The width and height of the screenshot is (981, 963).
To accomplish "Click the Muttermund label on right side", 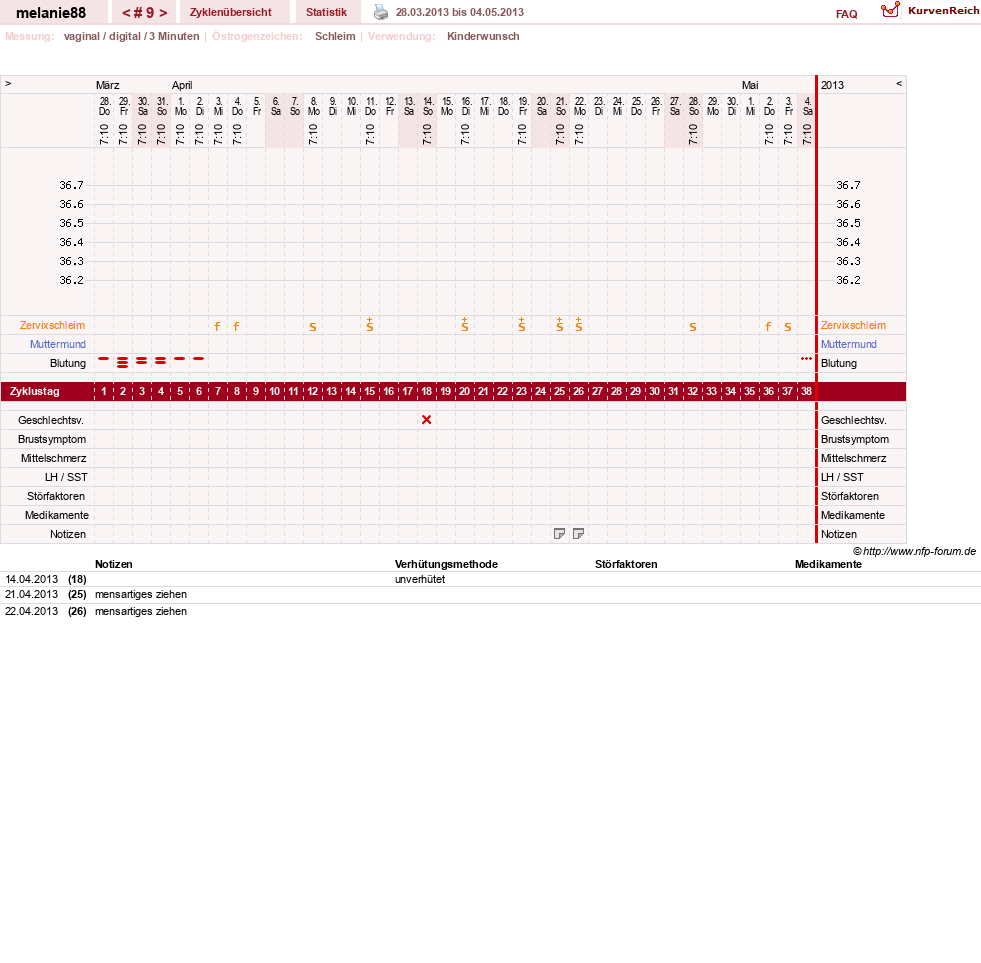I will (849, 344).
